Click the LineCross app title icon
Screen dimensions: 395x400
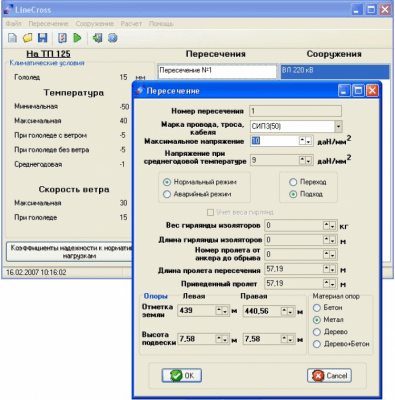(x=8, y=9)
